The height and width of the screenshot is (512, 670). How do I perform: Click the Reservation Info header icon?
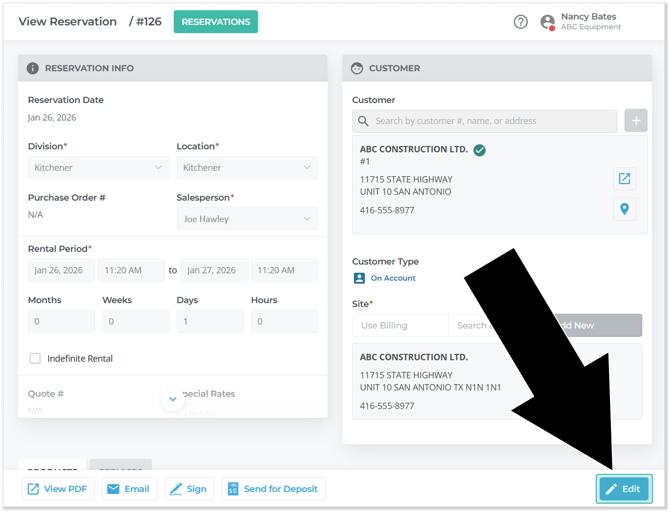[x=33, y=68]
